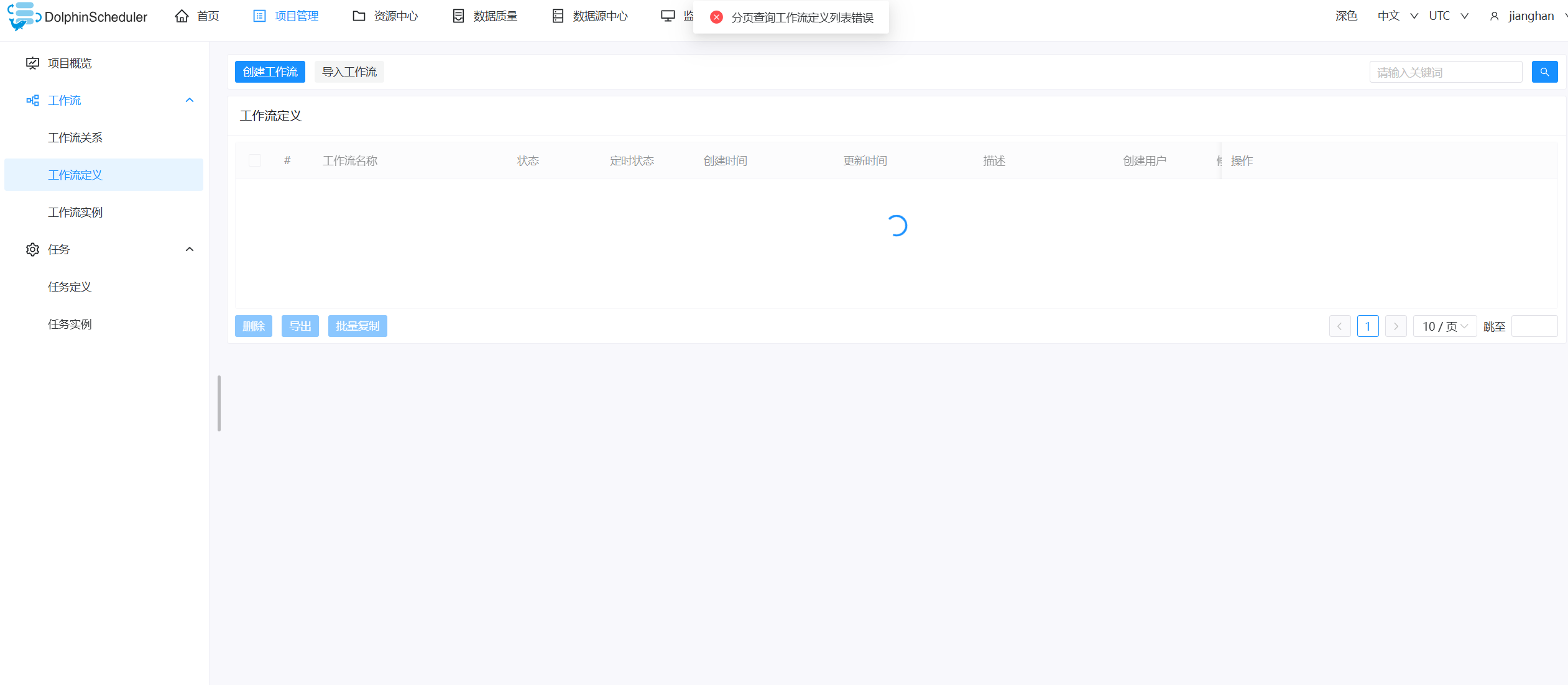
Task: Click the home icon beside 首页
Action: (182, 16)
